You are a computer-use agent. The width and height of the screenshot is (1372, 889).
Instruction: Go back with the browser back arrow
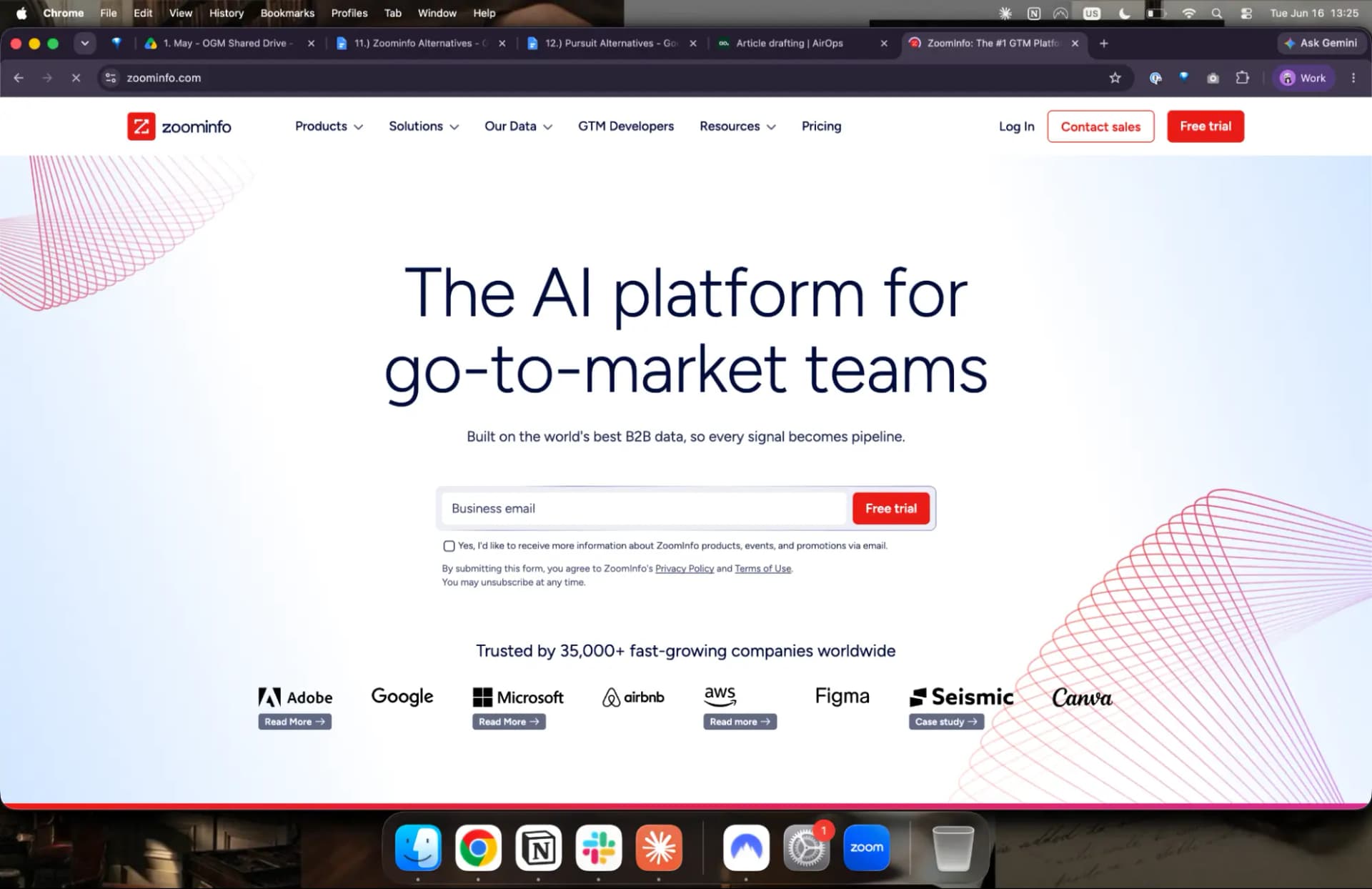pyautogui.click(x=19, y=78)
